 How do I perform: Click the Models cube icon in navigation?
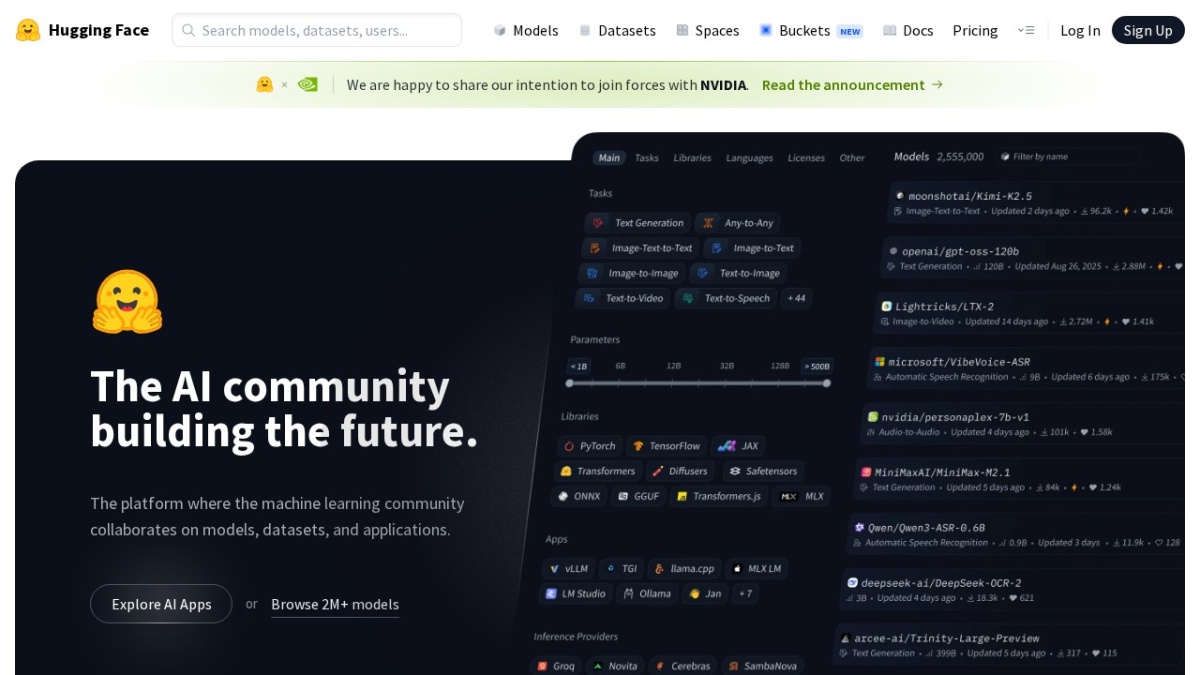click(x=500, y=30)
